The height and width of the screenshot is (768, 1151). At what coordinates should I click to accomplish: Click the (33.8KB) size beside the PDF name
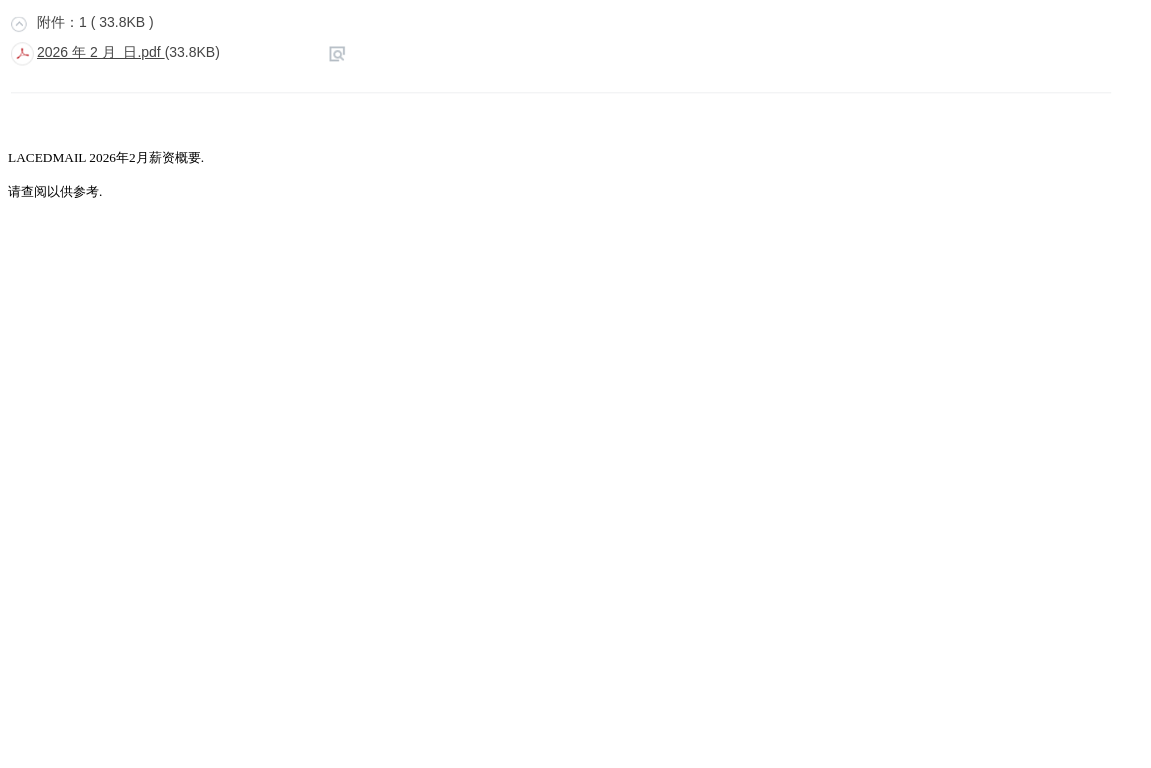(x=192, y=53)
